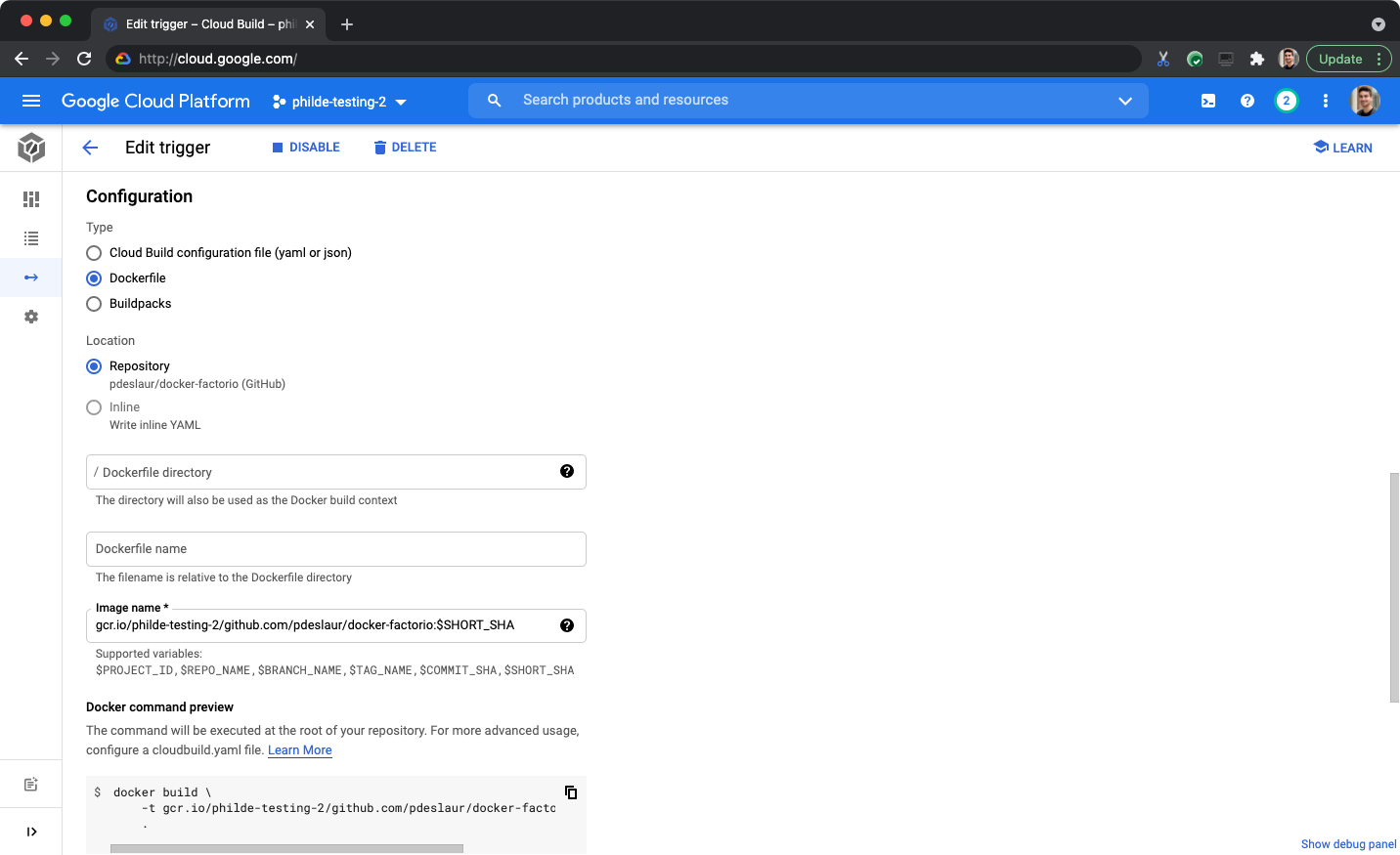Click help icon for Dockerfile directory field
The image size is (1400, 855).
coord(567,471)
